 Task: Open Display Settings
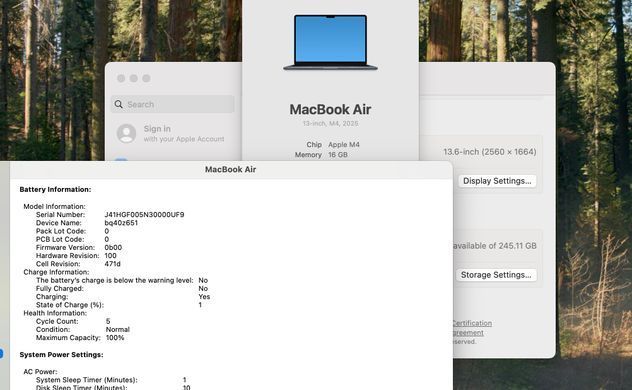(497, 181)
